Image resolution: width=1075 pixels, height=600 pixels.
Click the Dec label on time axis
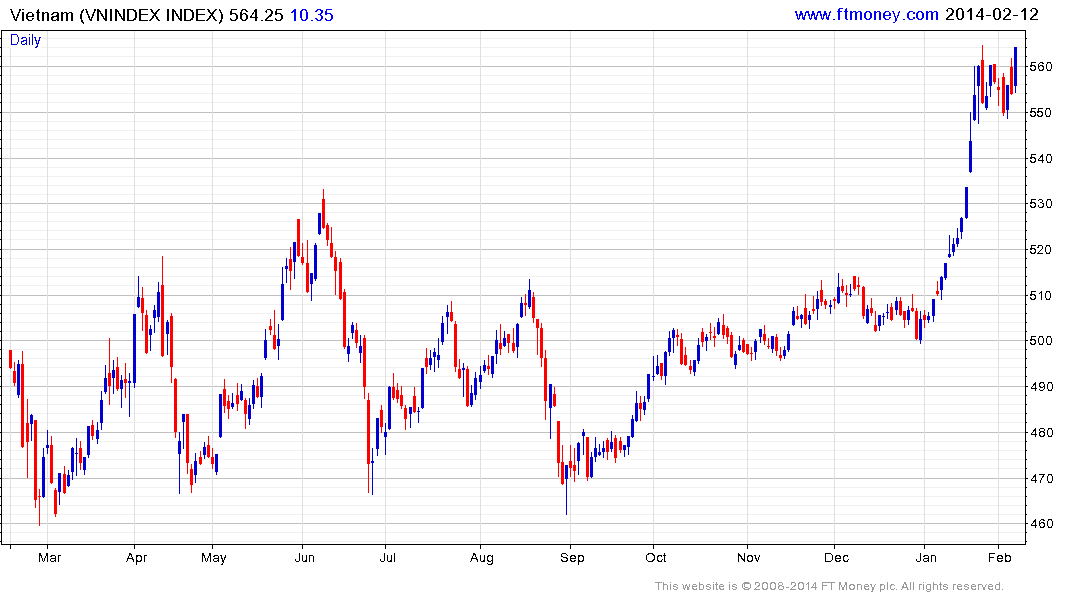coord(836,557)
